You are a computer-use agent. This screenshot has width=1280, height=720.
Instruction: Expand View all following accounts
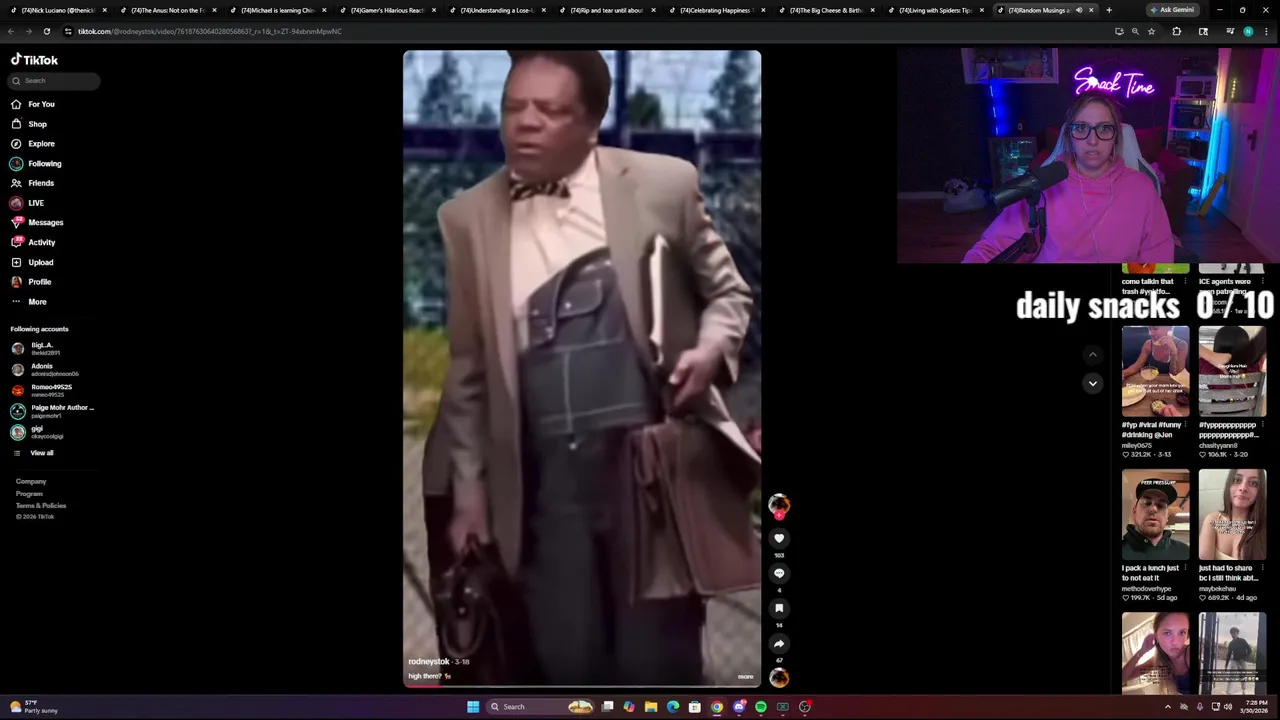coord(33,453)
